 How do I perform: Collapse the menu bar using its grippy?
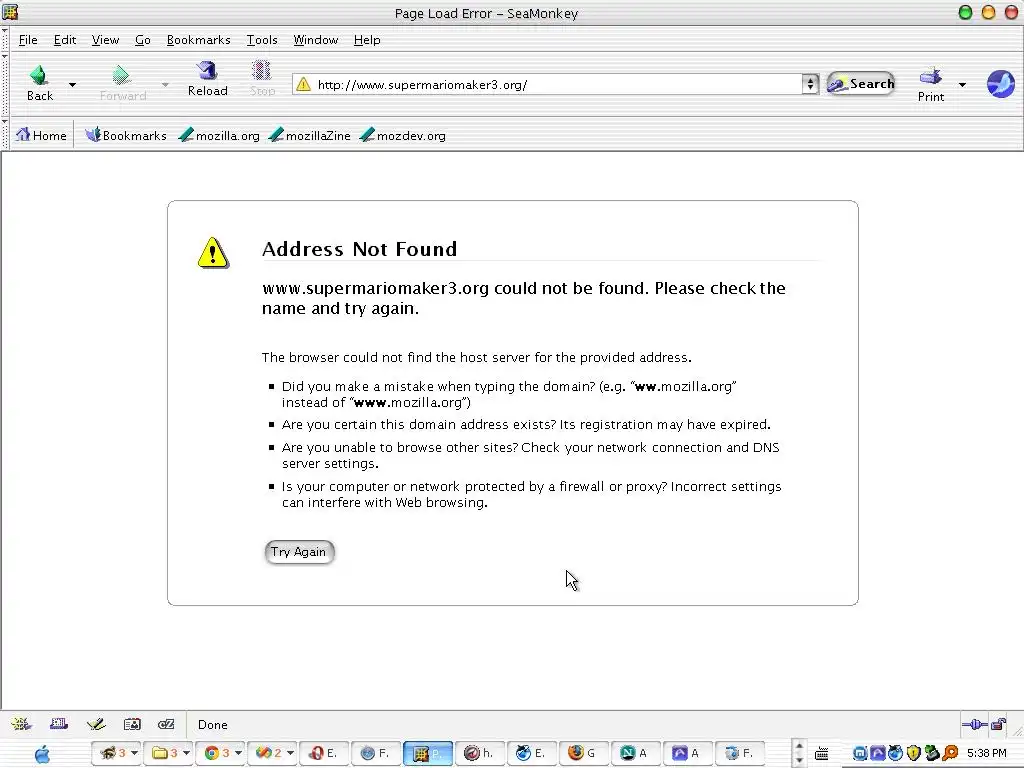click(5, 39)
